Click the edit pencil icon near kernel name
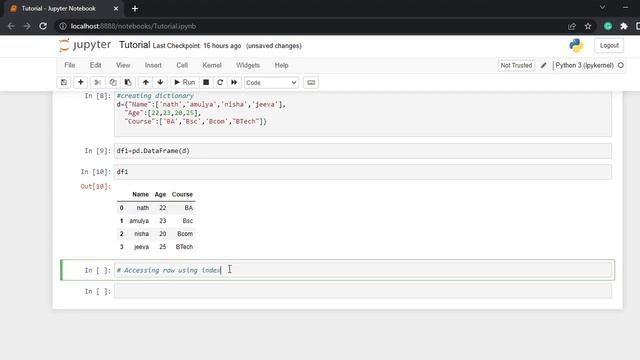 coord(543,65)
